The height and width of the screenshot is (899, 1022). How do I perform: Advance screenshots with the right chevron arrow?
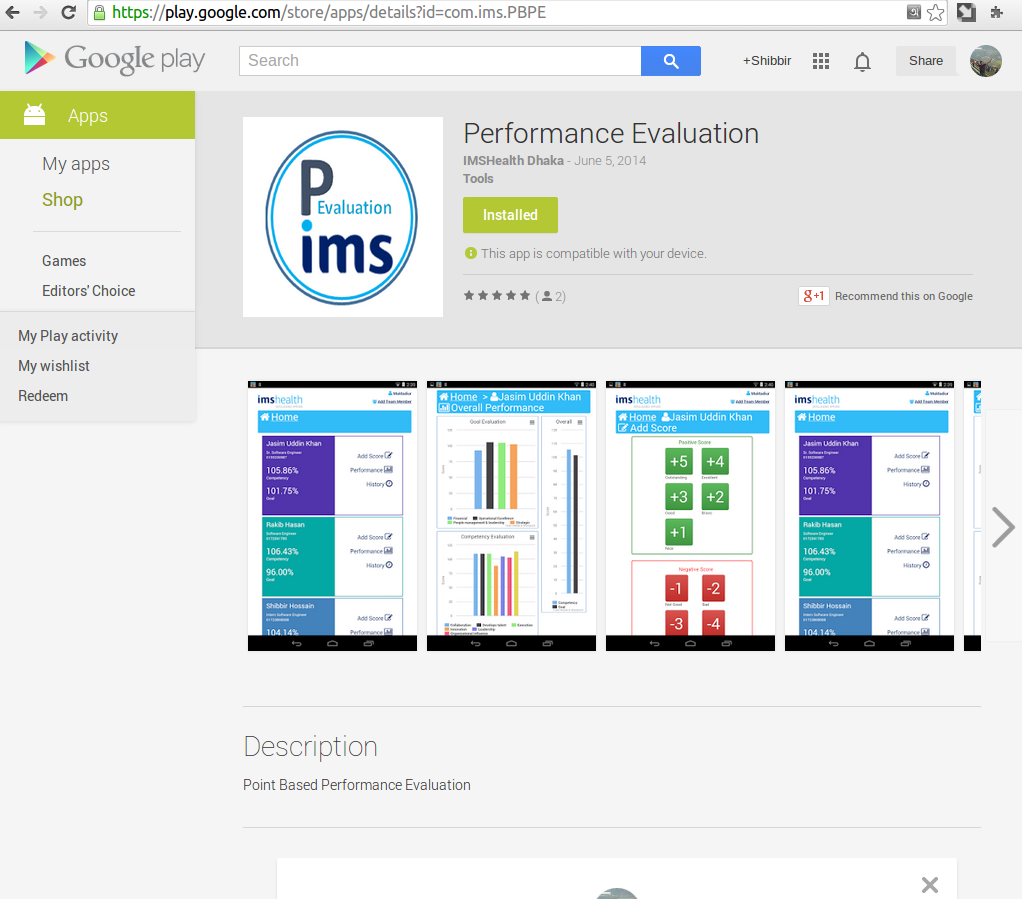click(1003, 527)
